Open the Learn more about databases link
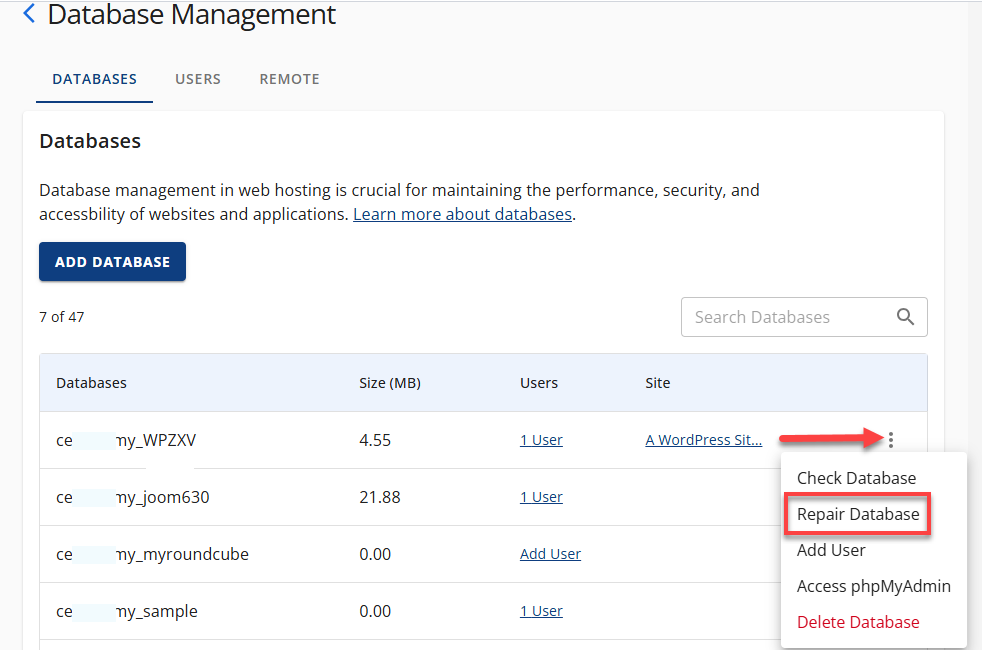 pos(462,213)
